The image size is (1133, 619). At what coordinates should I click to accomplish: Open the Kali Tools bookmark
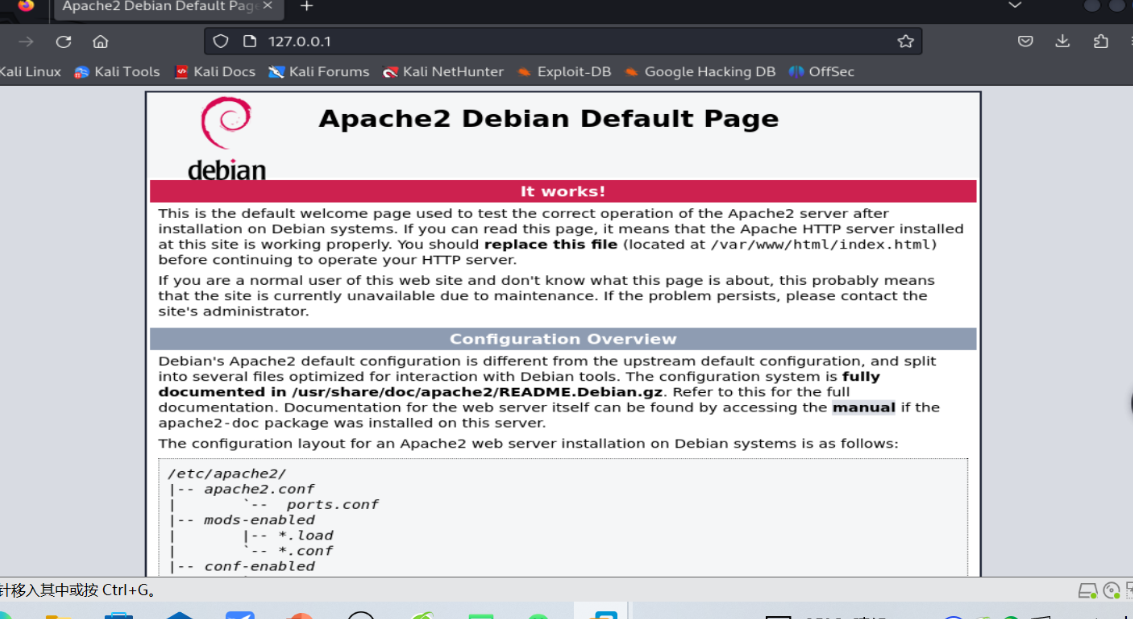(117, 72)
